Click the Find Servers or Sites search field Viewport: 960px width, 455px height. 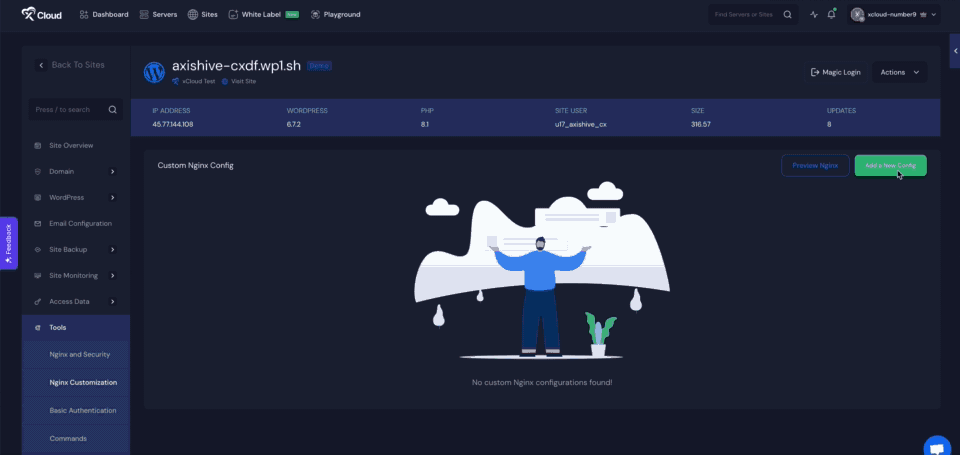click(752, 14)
